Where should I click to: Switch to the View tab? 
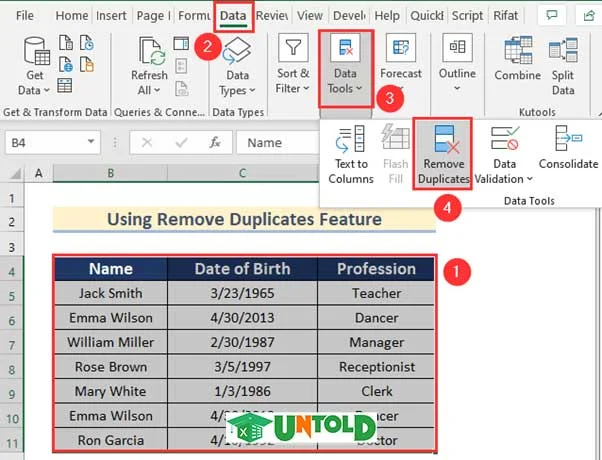[310, 15]
